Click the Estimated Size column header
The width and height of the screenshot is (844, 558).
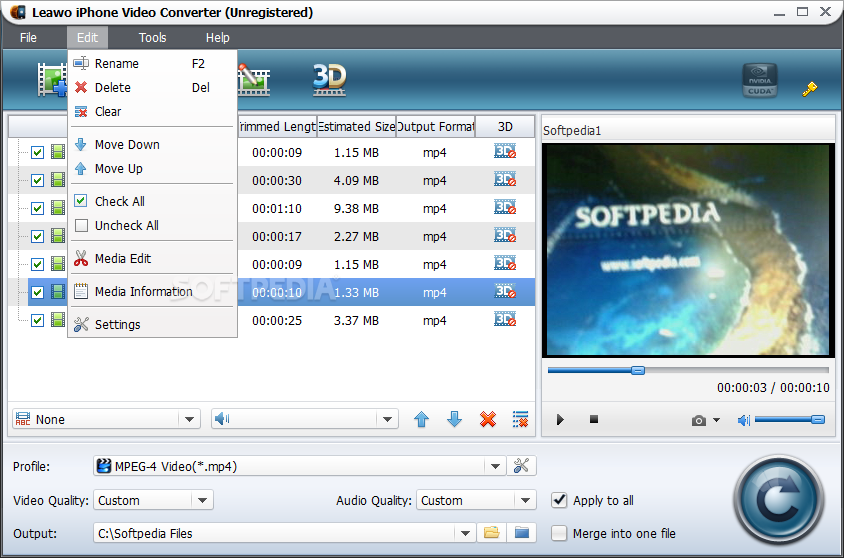[356, 126]
